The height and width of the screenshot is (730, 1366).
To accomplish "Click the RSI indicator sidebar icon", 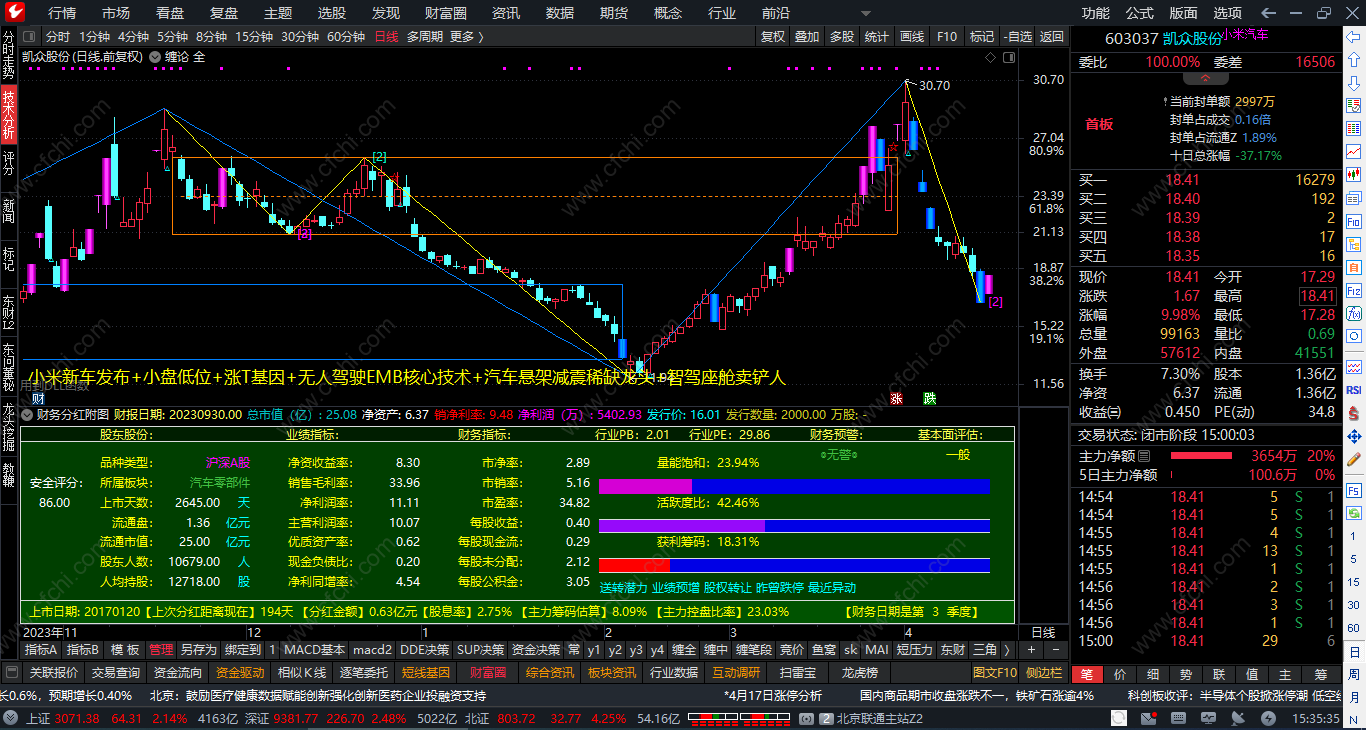I will (x=1353, y=390).
